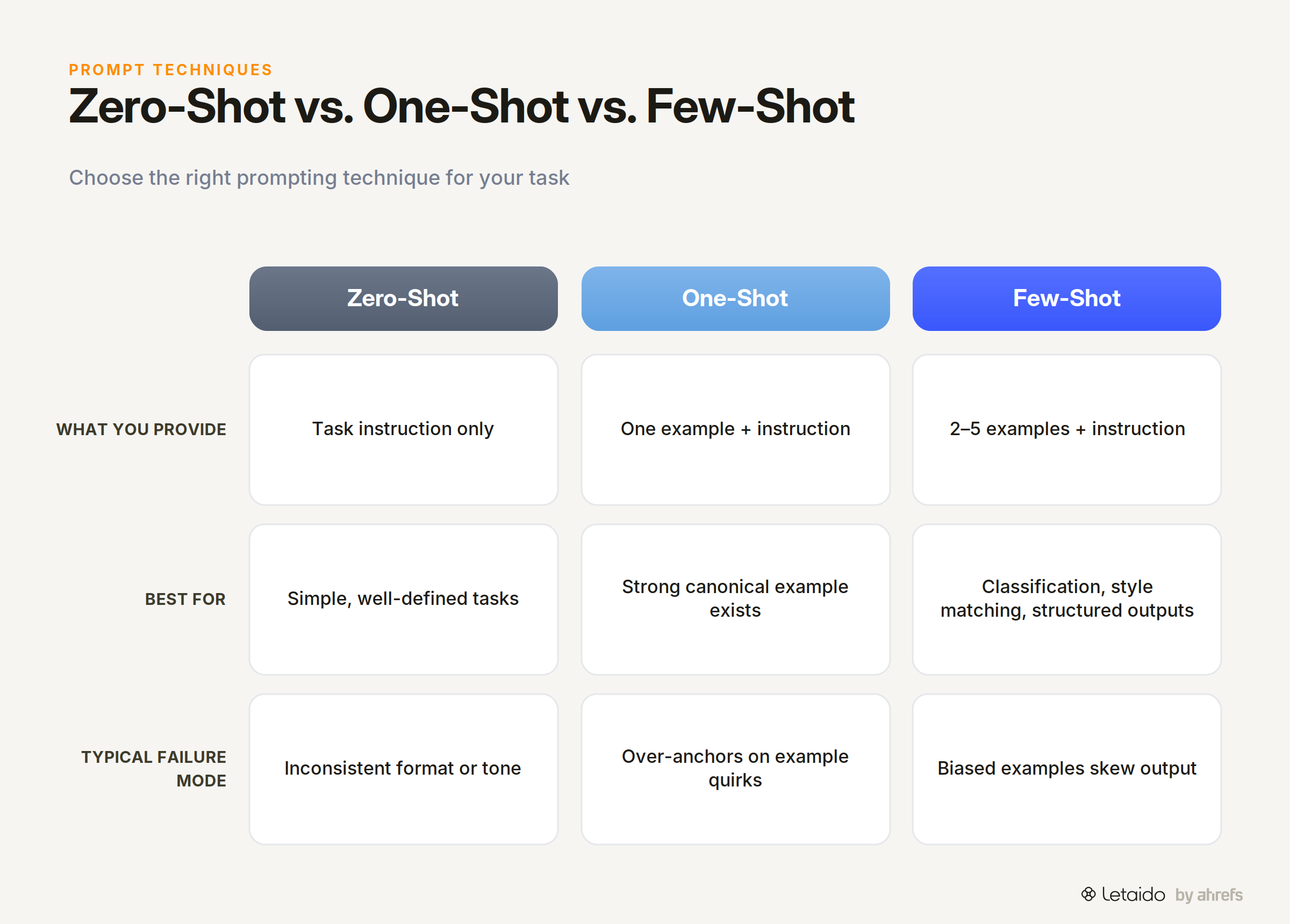Image resolution: width=1290 pixels, height=924 pixels.
Task: Click the 'BEST FOR' row label
Action: coord(185,600)
